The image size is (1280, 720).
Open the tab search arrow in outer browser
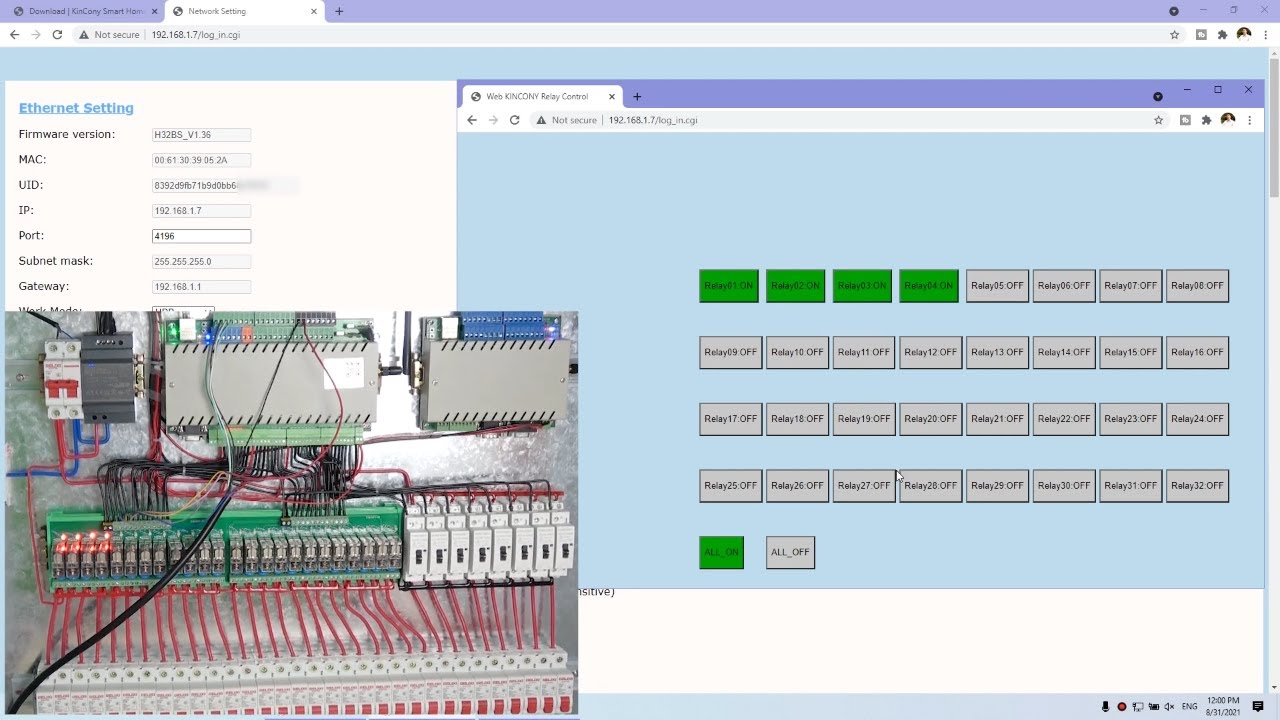pos(1174,11)
